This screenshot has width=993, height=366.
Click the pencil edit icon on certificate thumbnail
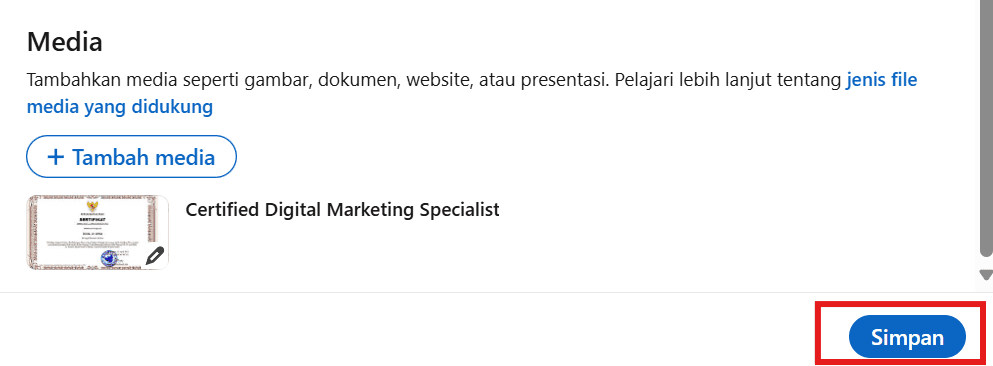pos(155,255)
